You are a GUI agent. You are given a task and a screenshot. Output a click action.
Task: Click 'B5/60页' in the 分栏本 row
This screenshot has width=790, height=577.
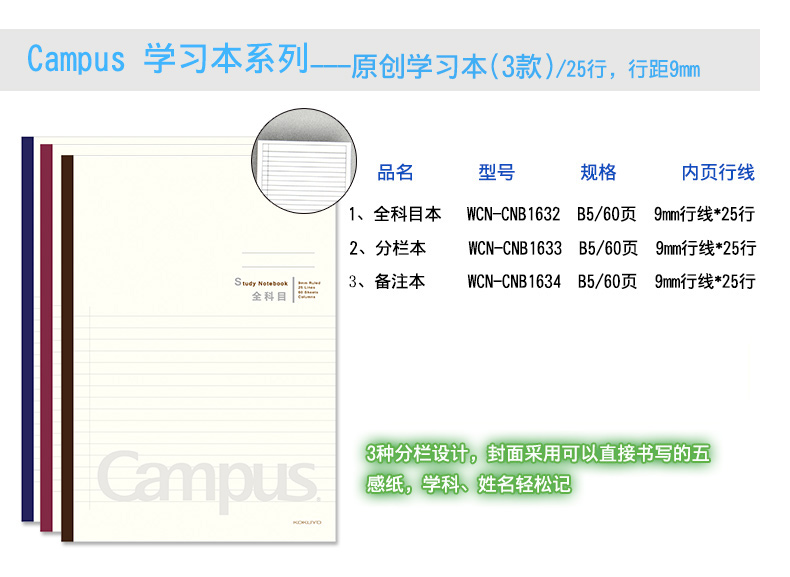(x=608, y=248)
